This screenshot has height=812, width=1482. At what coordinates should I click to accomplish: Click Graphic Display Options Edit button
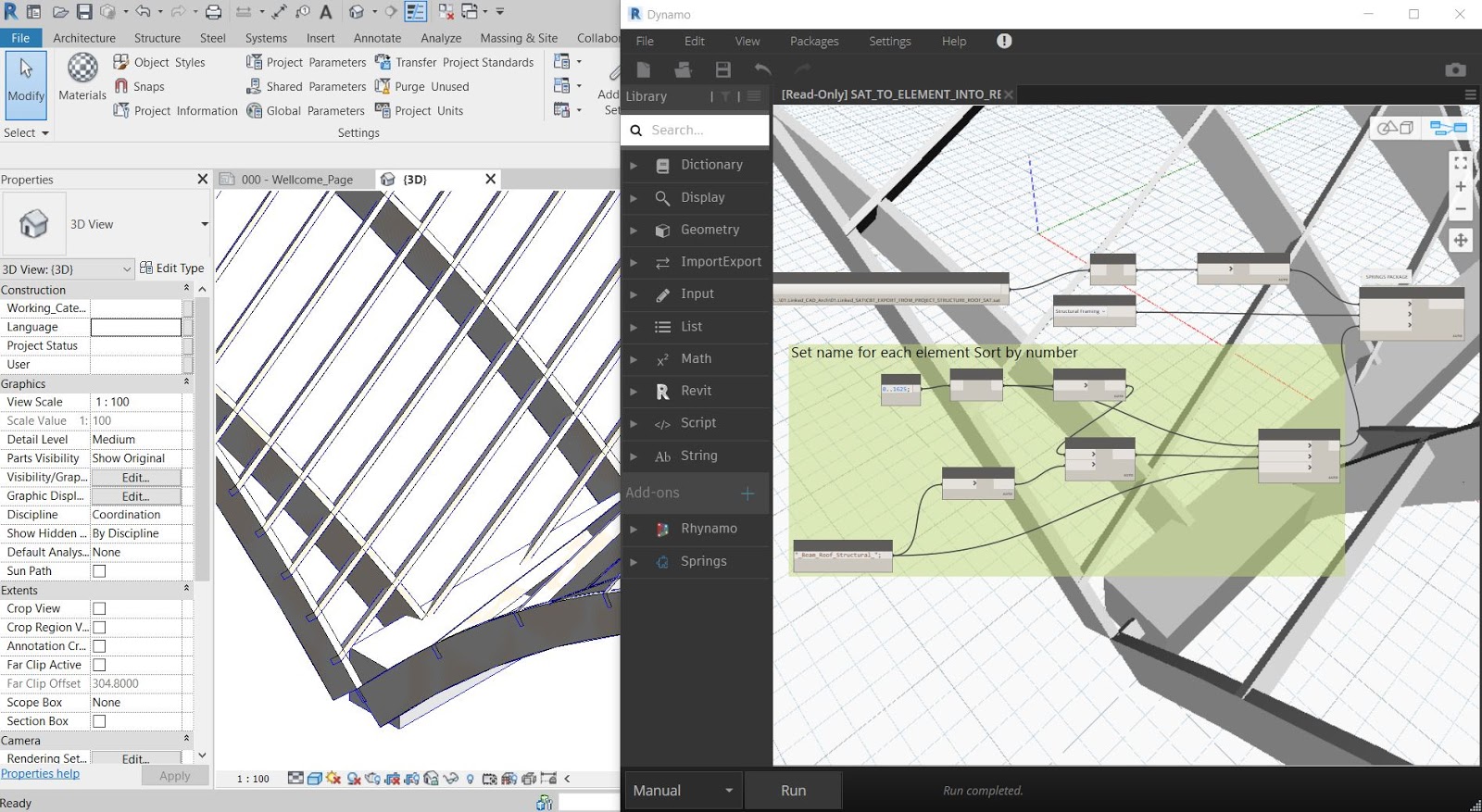tap(135, 496)
